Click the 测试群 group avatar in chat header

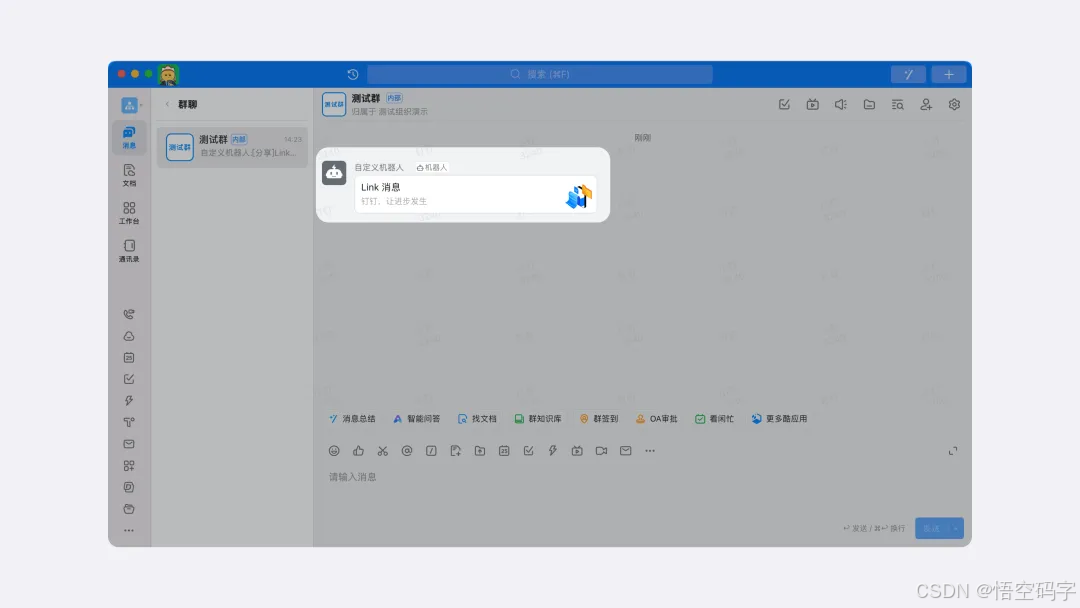pyautogui.click(x=333, y=105)
